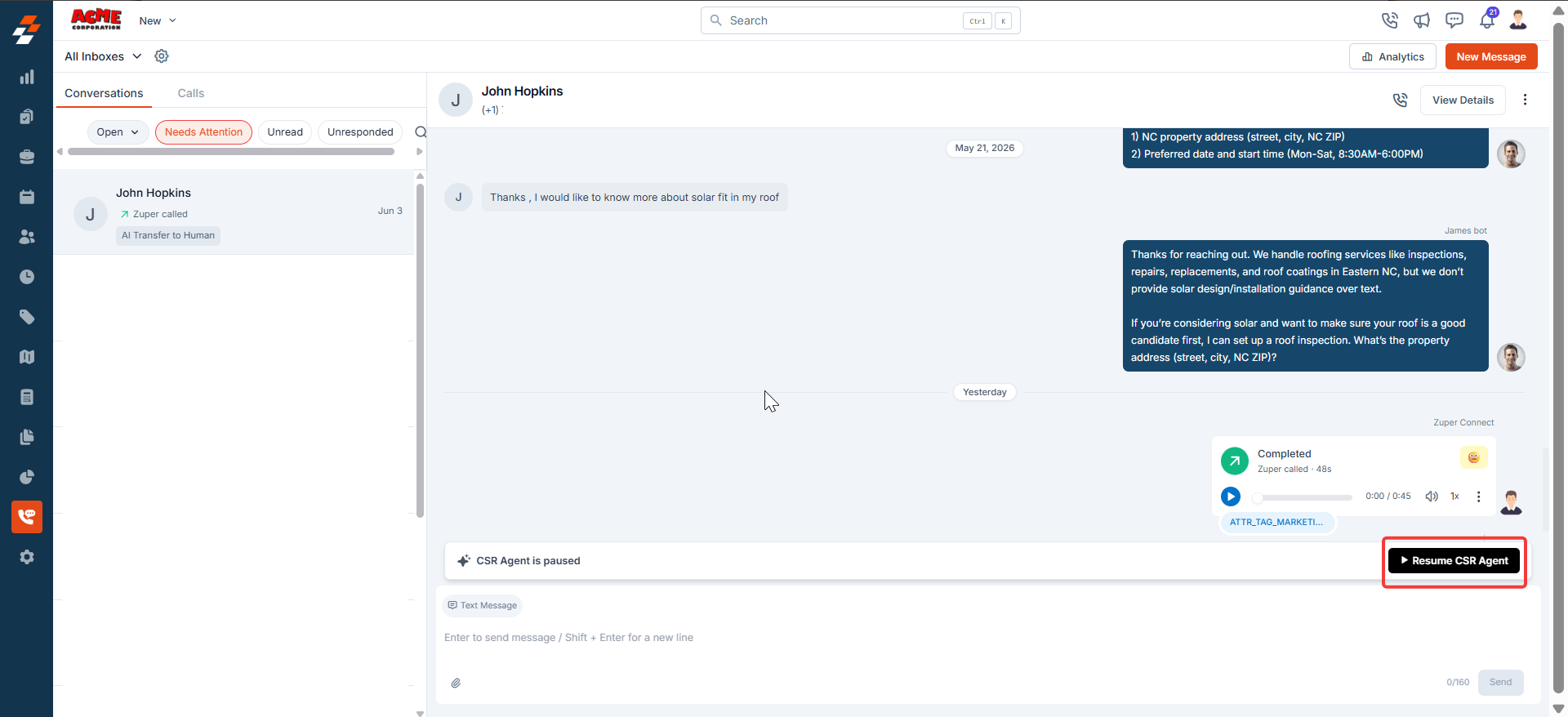
Task: Click the Send button
Action: point(1500,682)
